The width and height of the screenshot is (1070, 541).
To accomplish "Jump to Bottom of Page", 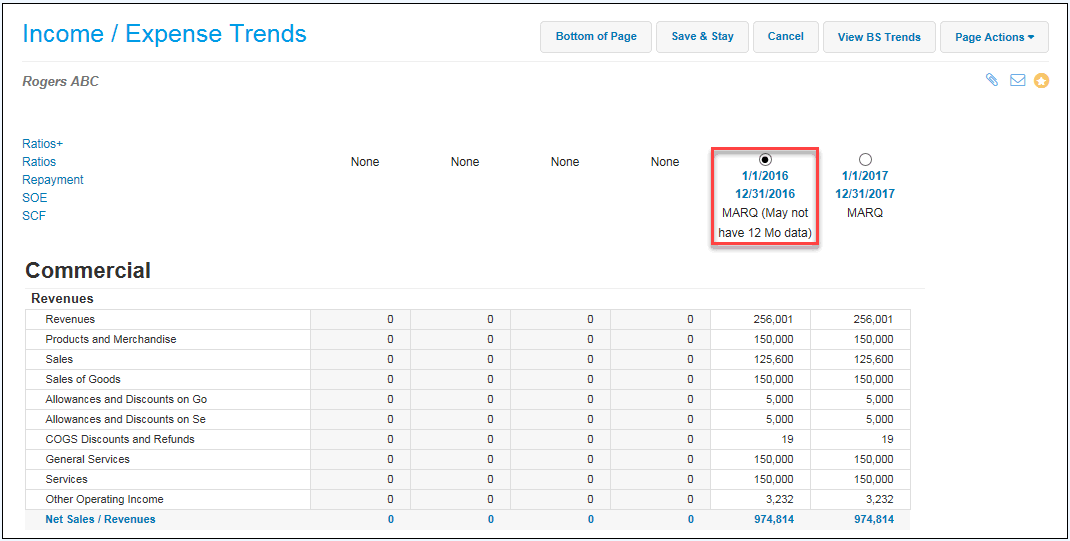I will [596, 37].
